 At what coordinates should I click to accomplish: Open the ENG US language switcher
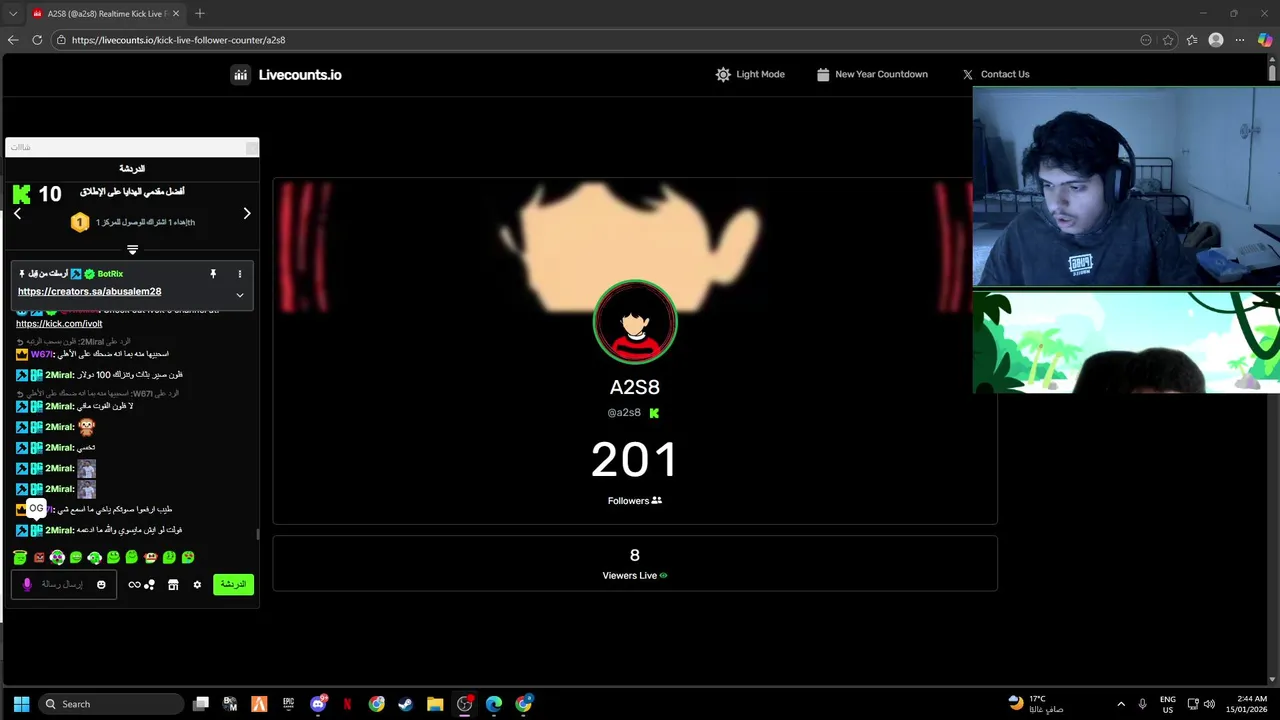point(1168,704)
